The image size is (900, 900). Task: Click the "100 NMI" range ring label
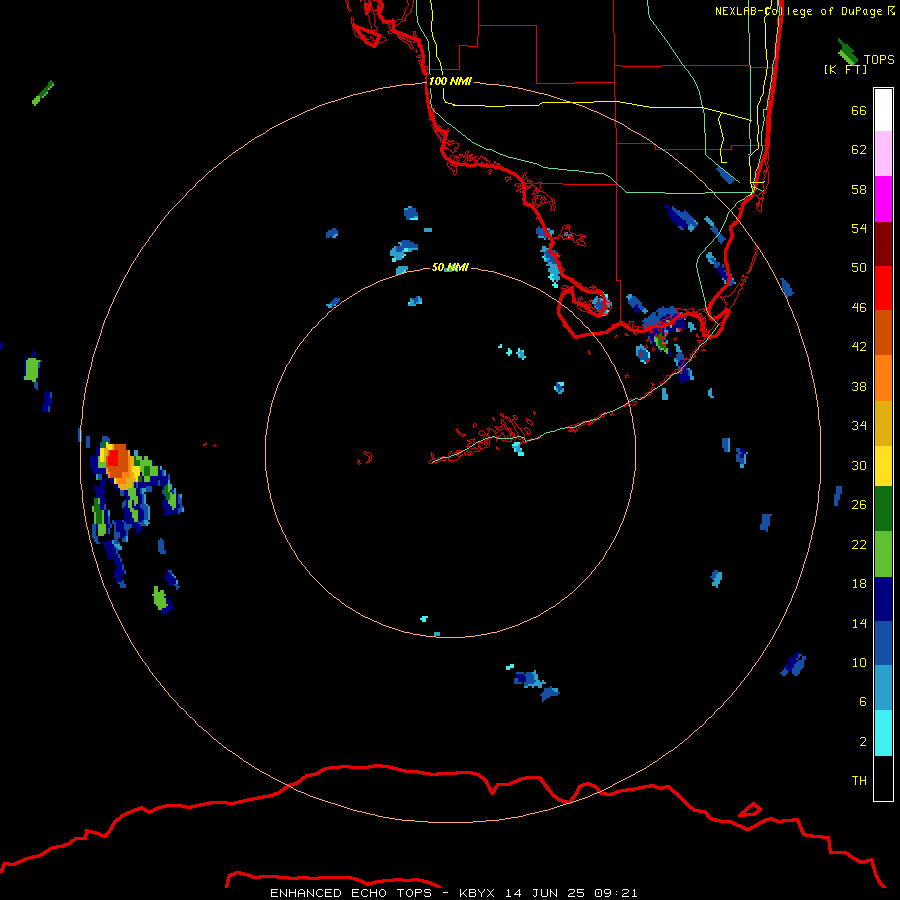pos(450,82)
